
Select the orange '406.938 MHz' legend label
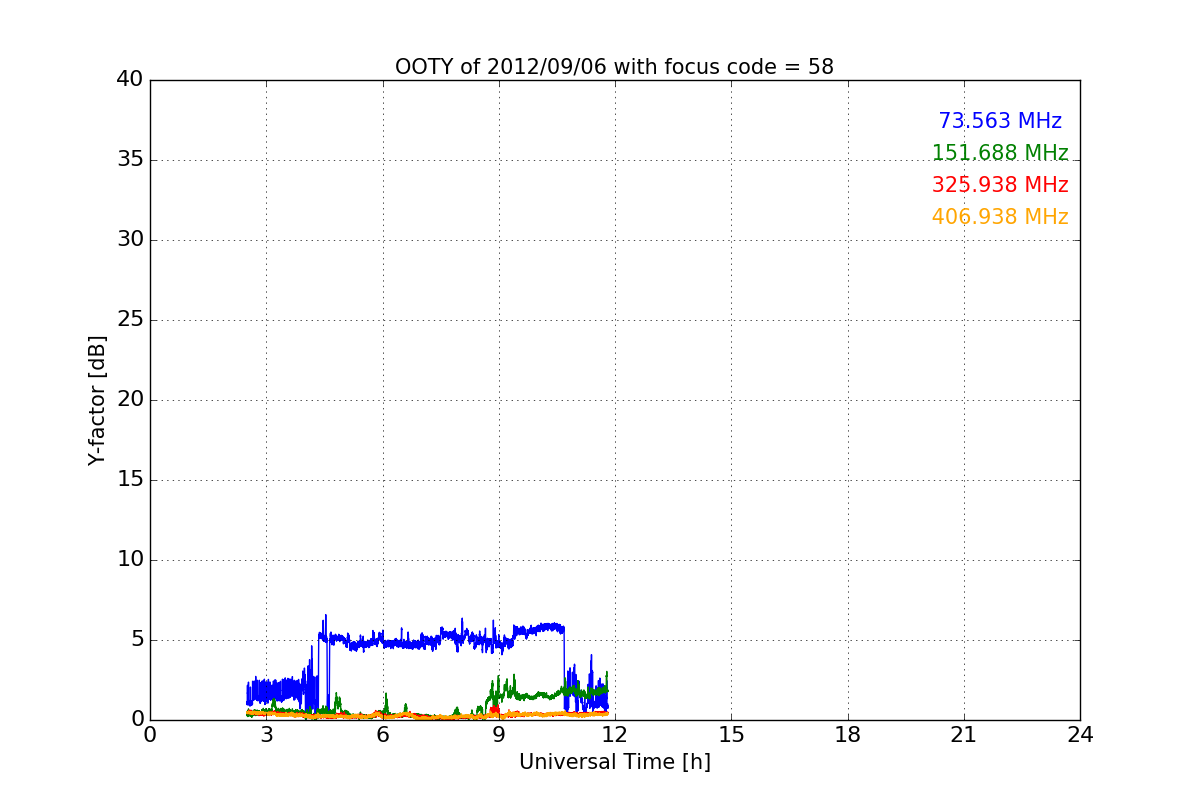(x=1000, y=217)
